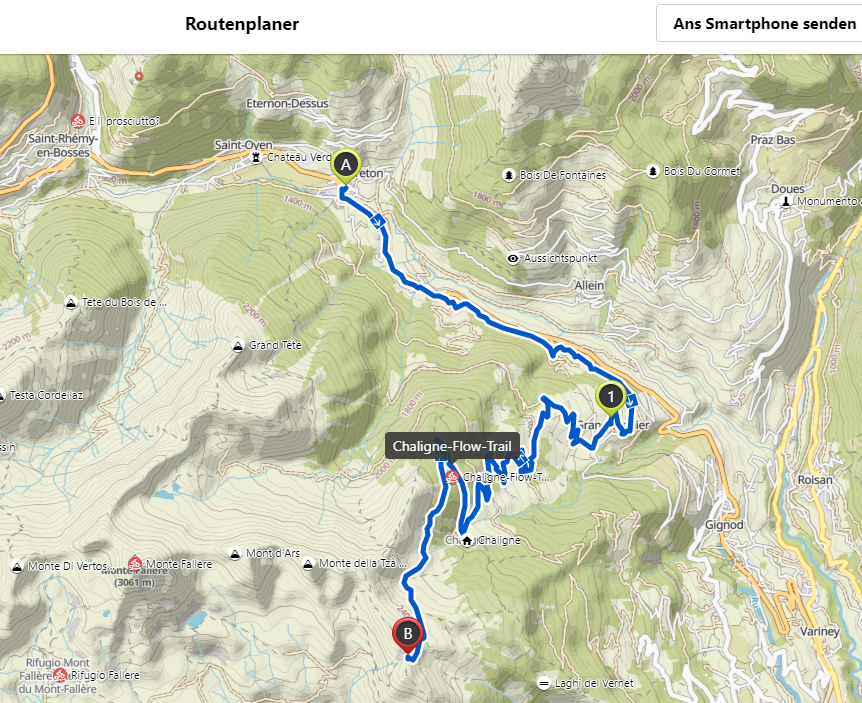Click the Chaligne-Flow-Trail tooltip label
Screen dimensions: 862x703
click(452, 446)
